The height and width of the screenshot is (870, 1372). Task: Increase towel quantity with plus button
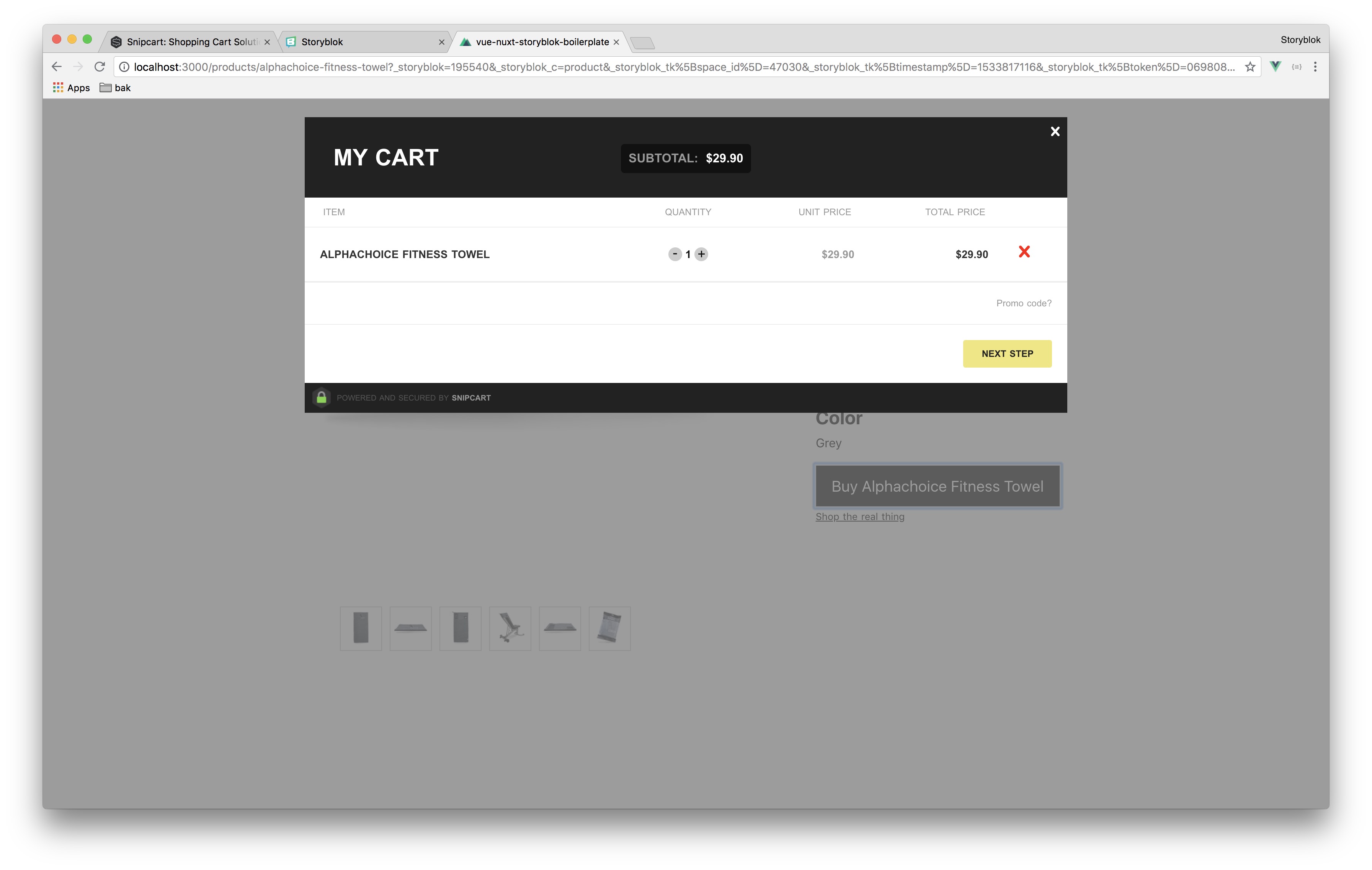coord(701,254)
